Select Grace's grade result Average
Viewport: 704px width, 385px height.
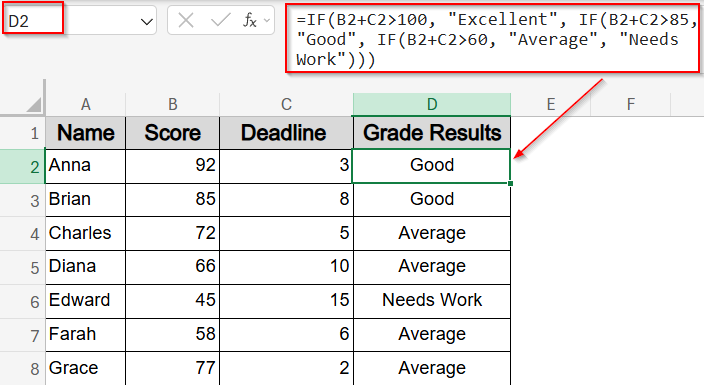(x=431, y=368)
